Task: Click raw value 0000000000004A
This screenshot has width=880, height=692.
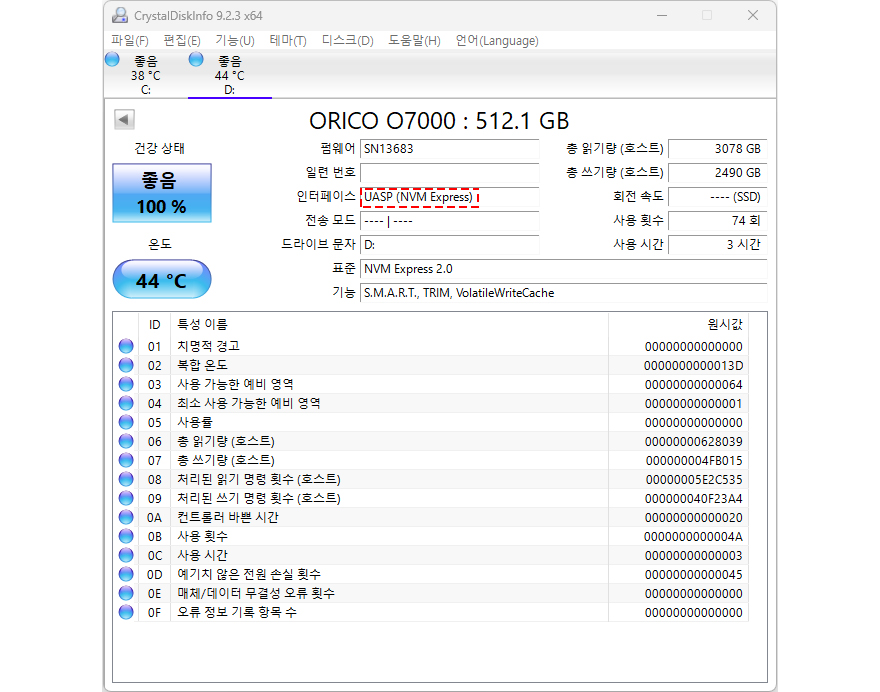Action: coord(693,537)
